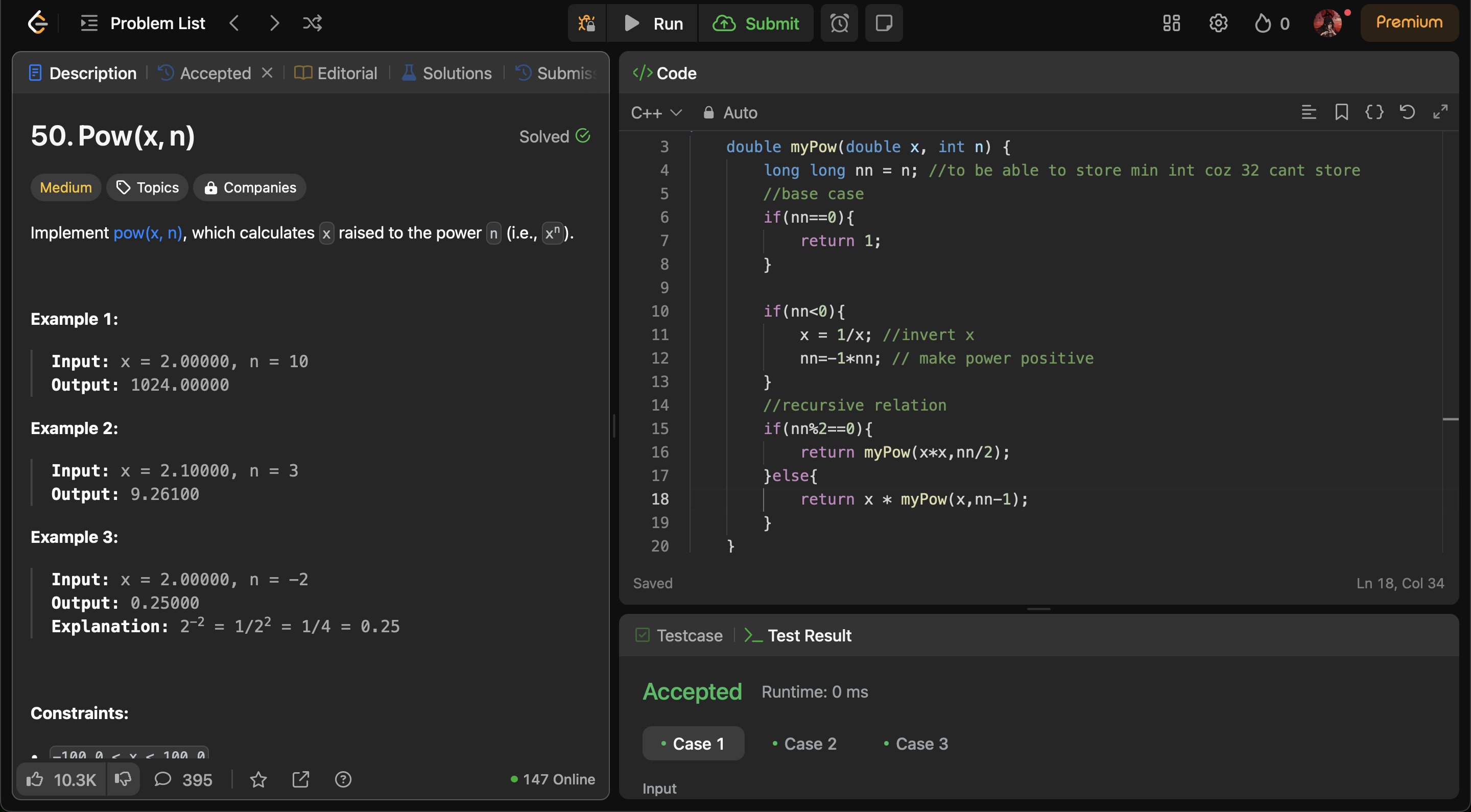This screenshot has width=1471, height=812.
Task: Open the notes sticky icon
Action: click(884, 23)
